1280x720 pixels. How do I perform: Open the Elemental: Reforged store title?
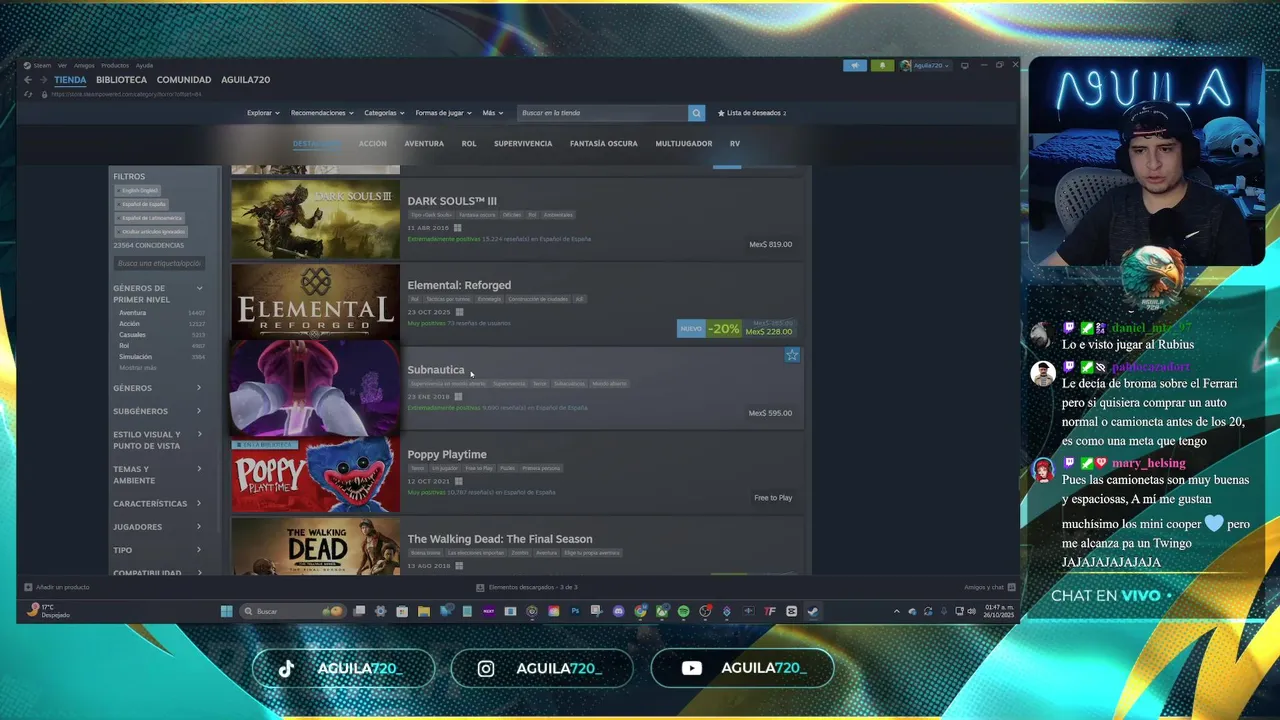(x=459, y=286)
